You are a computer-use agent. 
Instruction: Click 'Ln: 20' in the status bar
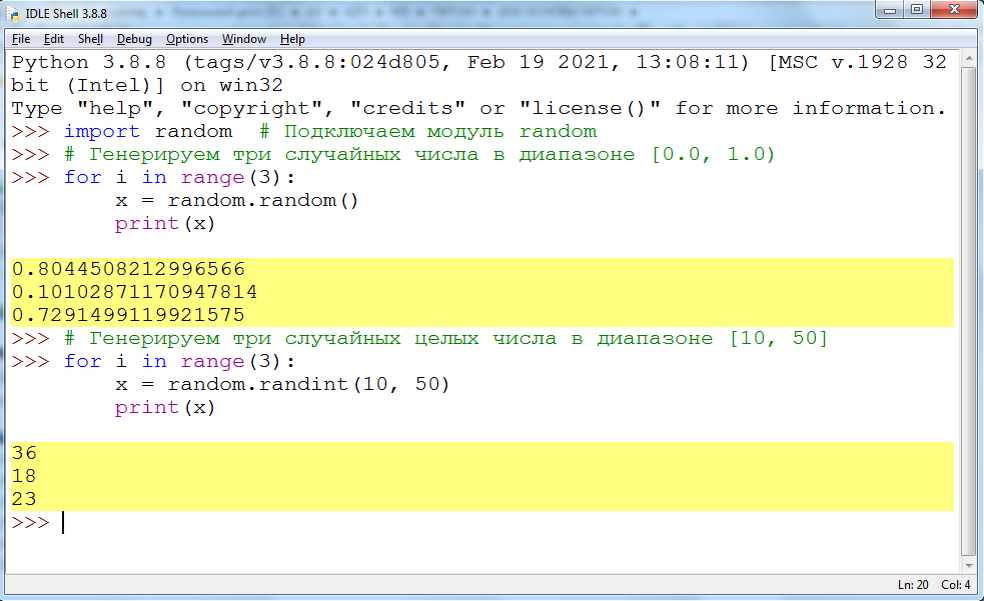coord(912,585)
